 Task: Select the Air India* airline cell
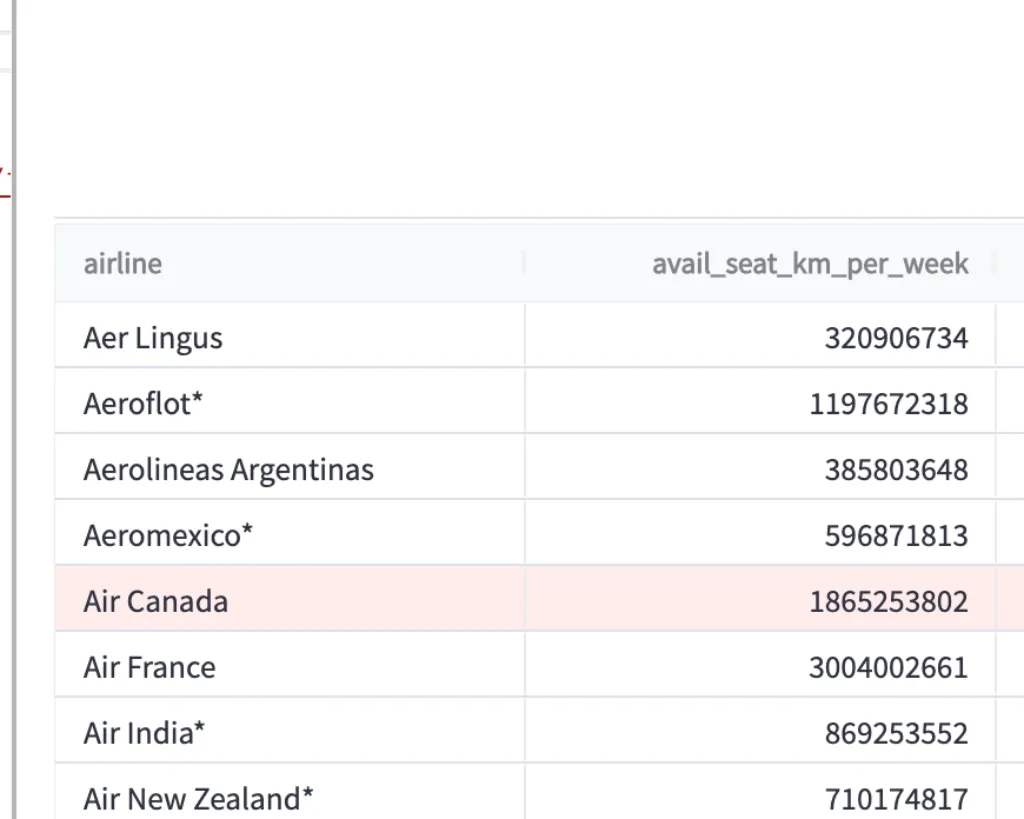click(x=145, y=734)
